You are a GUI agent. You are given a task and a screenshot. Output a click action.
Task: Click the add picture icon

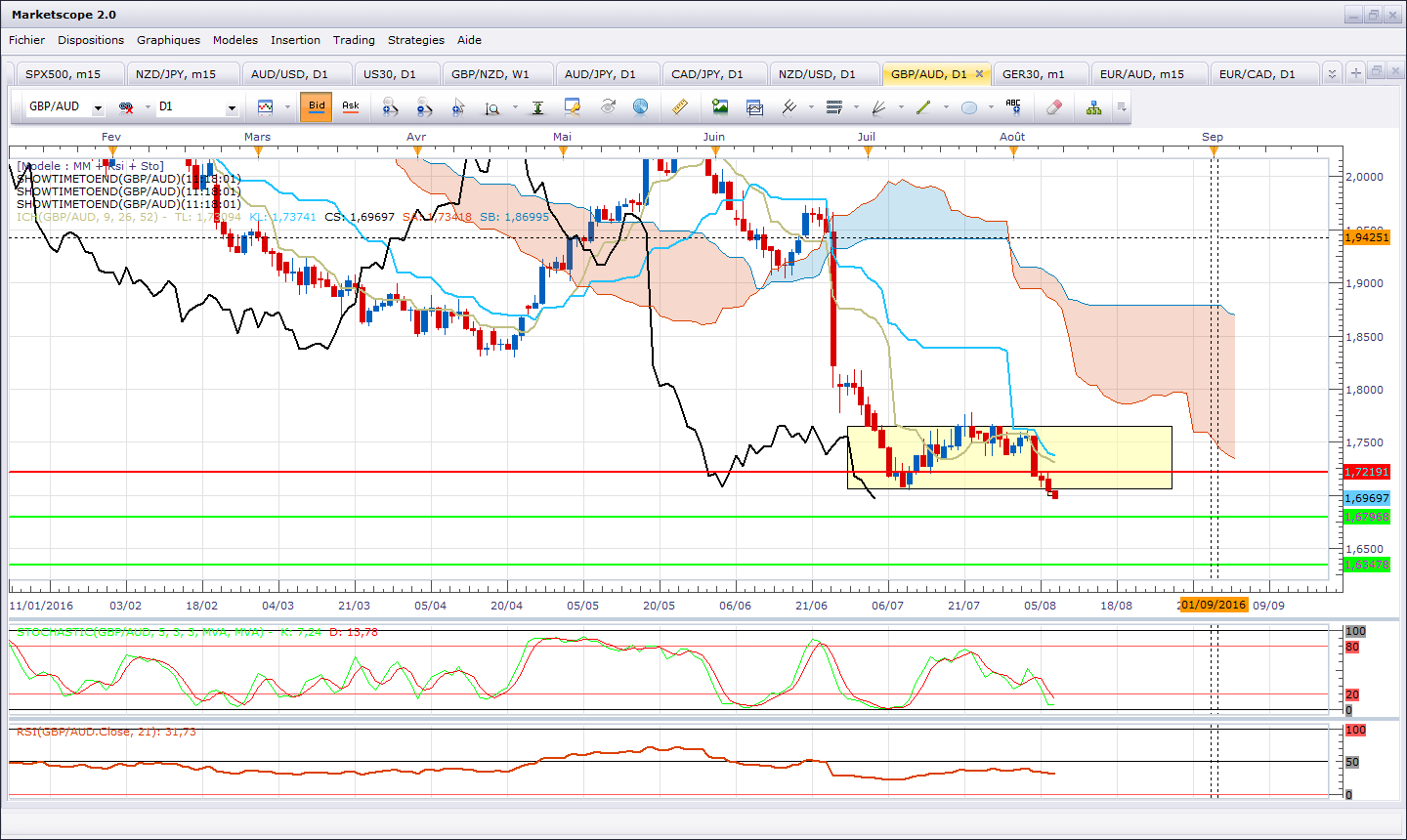click(x=720, y=107)
